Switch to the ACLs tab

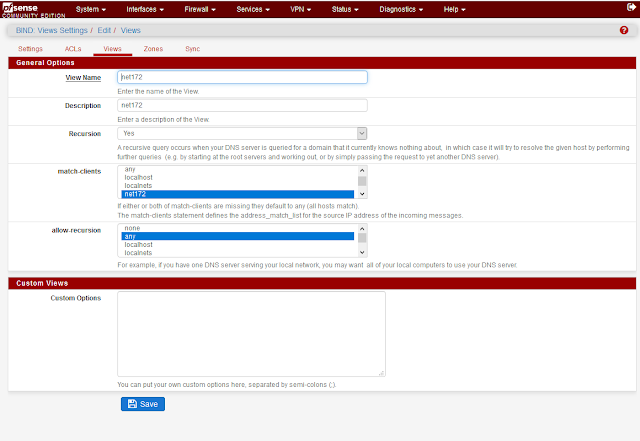click(73, 48)
